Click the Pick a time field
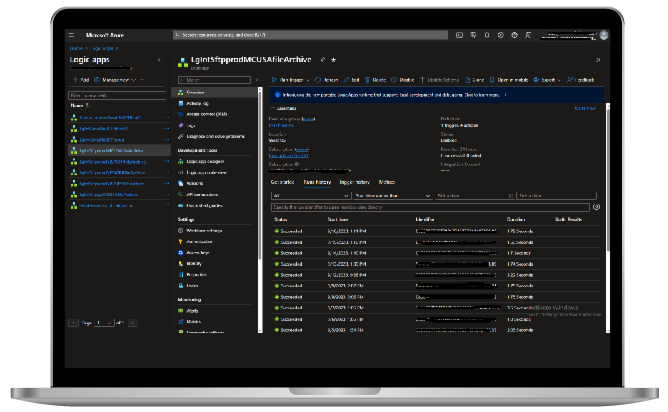The image size is (668, 412). [x=556, y=196]
